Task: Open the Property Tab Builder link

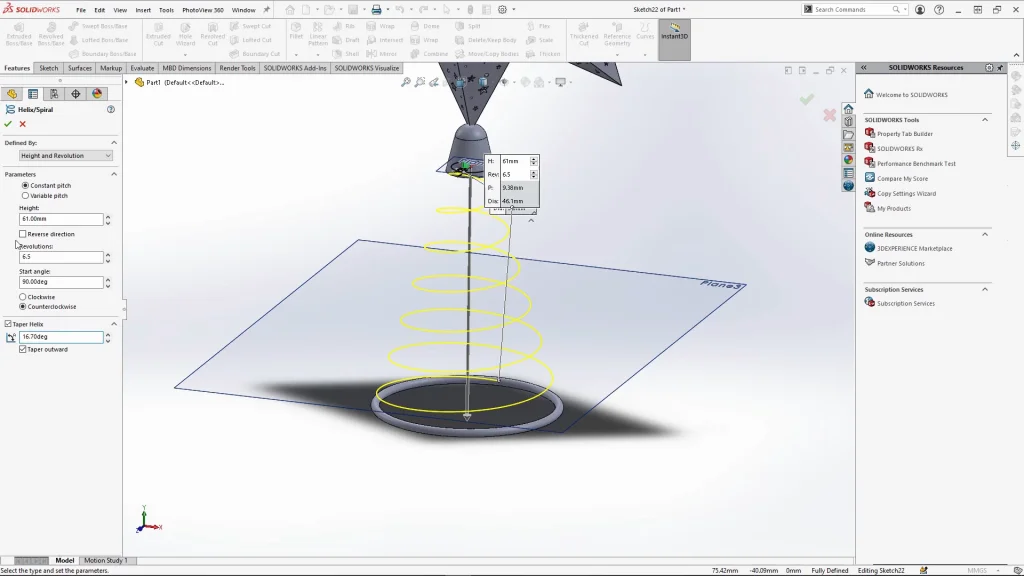Action: point(904,134)
